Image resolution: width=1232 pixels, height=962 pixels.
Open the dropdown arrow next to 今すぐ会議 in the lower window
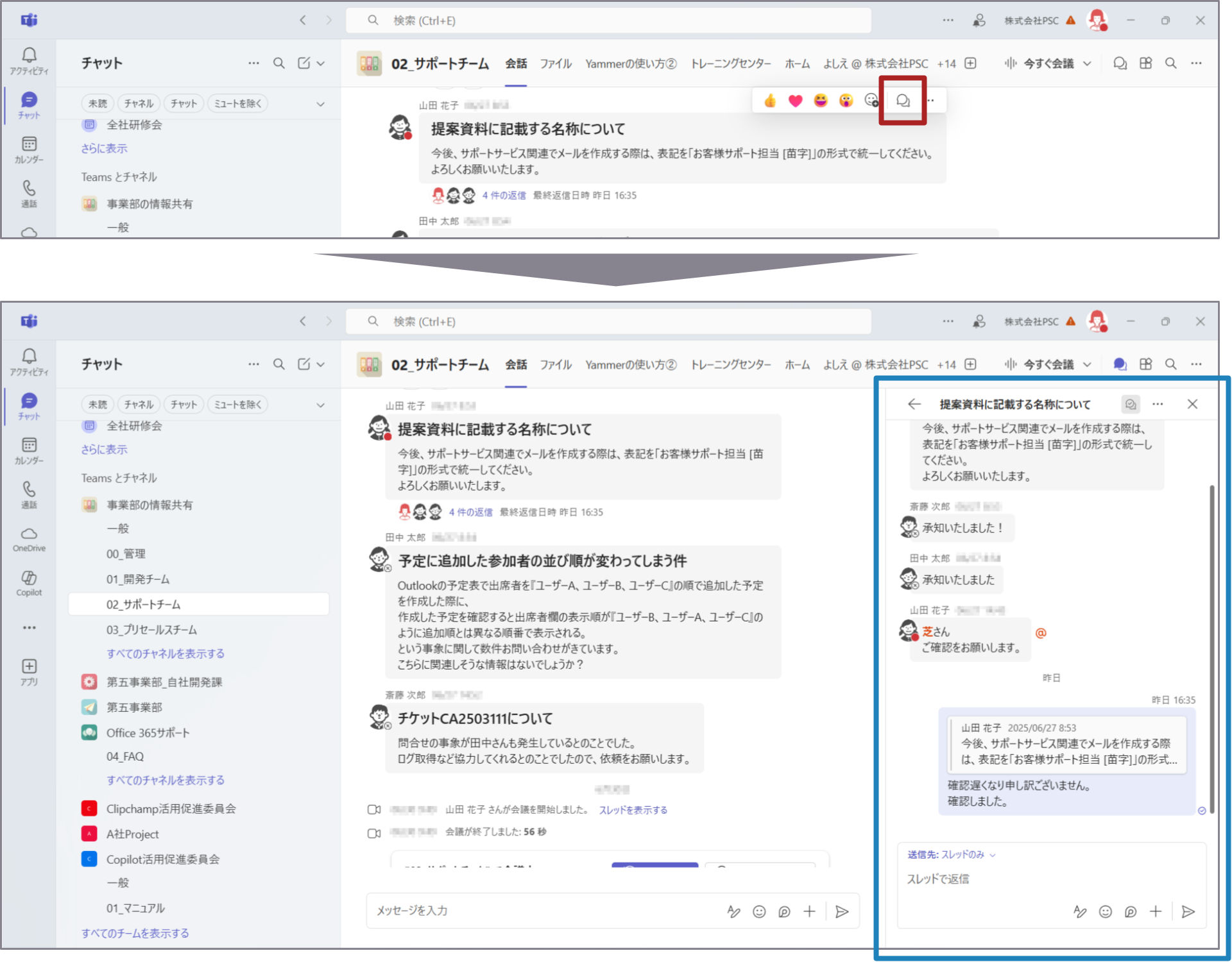pos(1087,364)
